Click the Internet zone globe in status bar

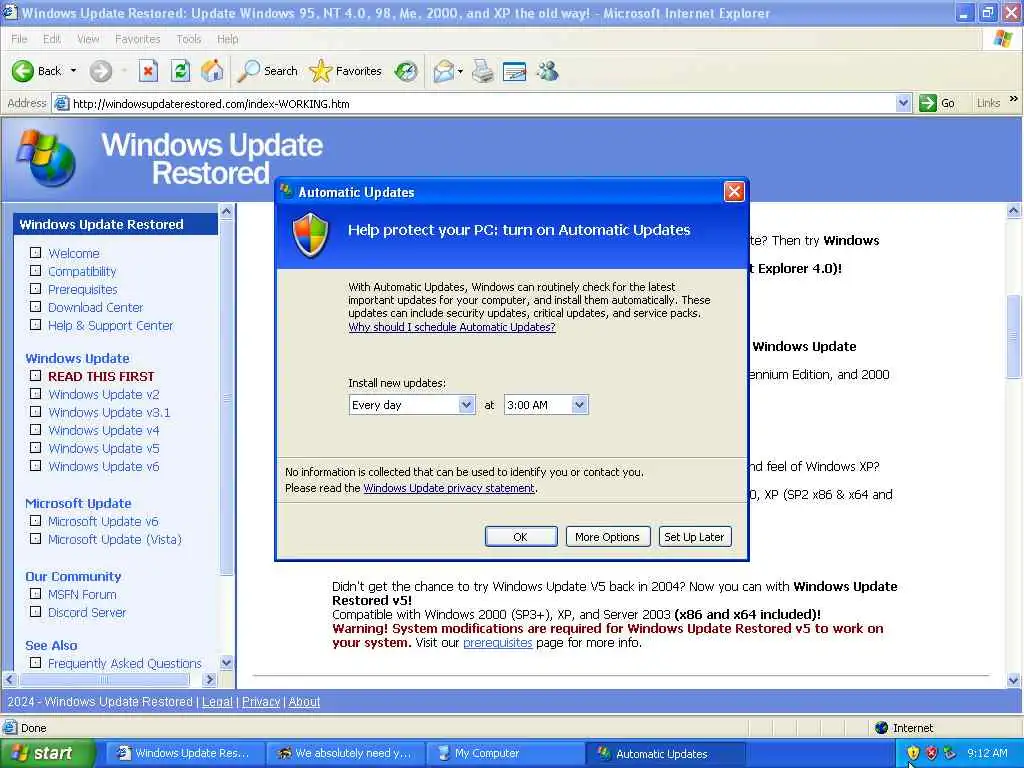click(x=882, y=728)
